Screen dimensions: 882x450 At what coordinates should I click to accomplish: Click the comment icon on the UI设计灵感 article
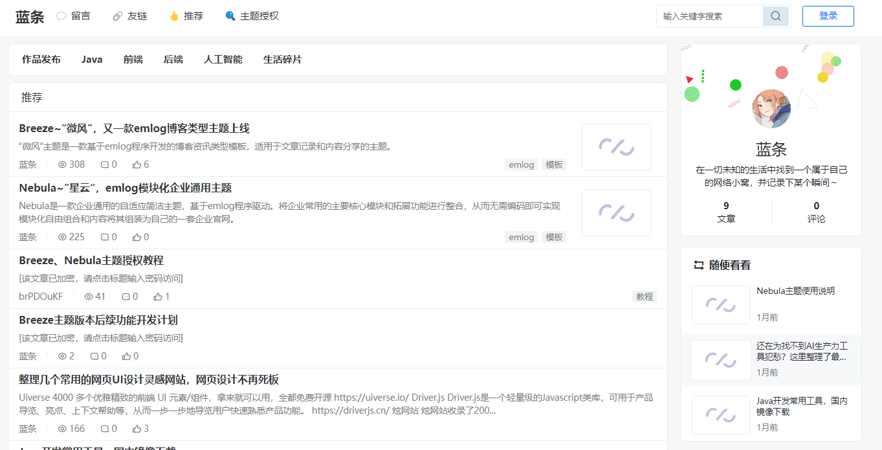pyautogui.click(x=105, y=429)
